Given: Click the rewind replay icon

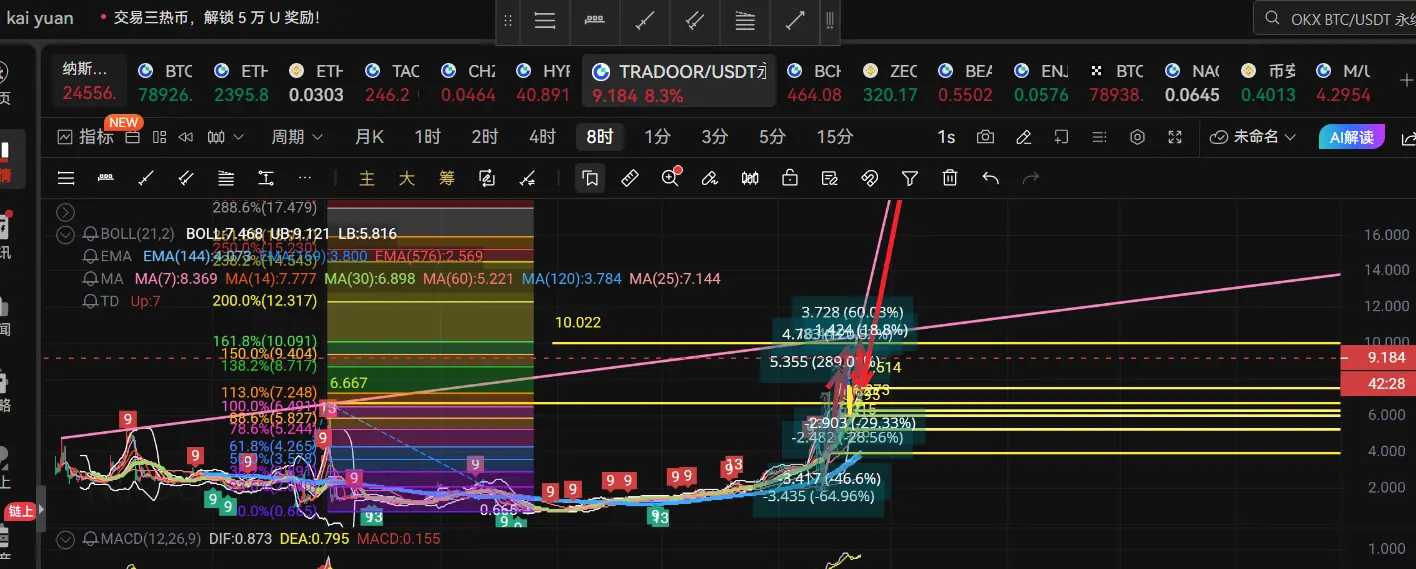Looking at the screenshot, I should (185, 137).
